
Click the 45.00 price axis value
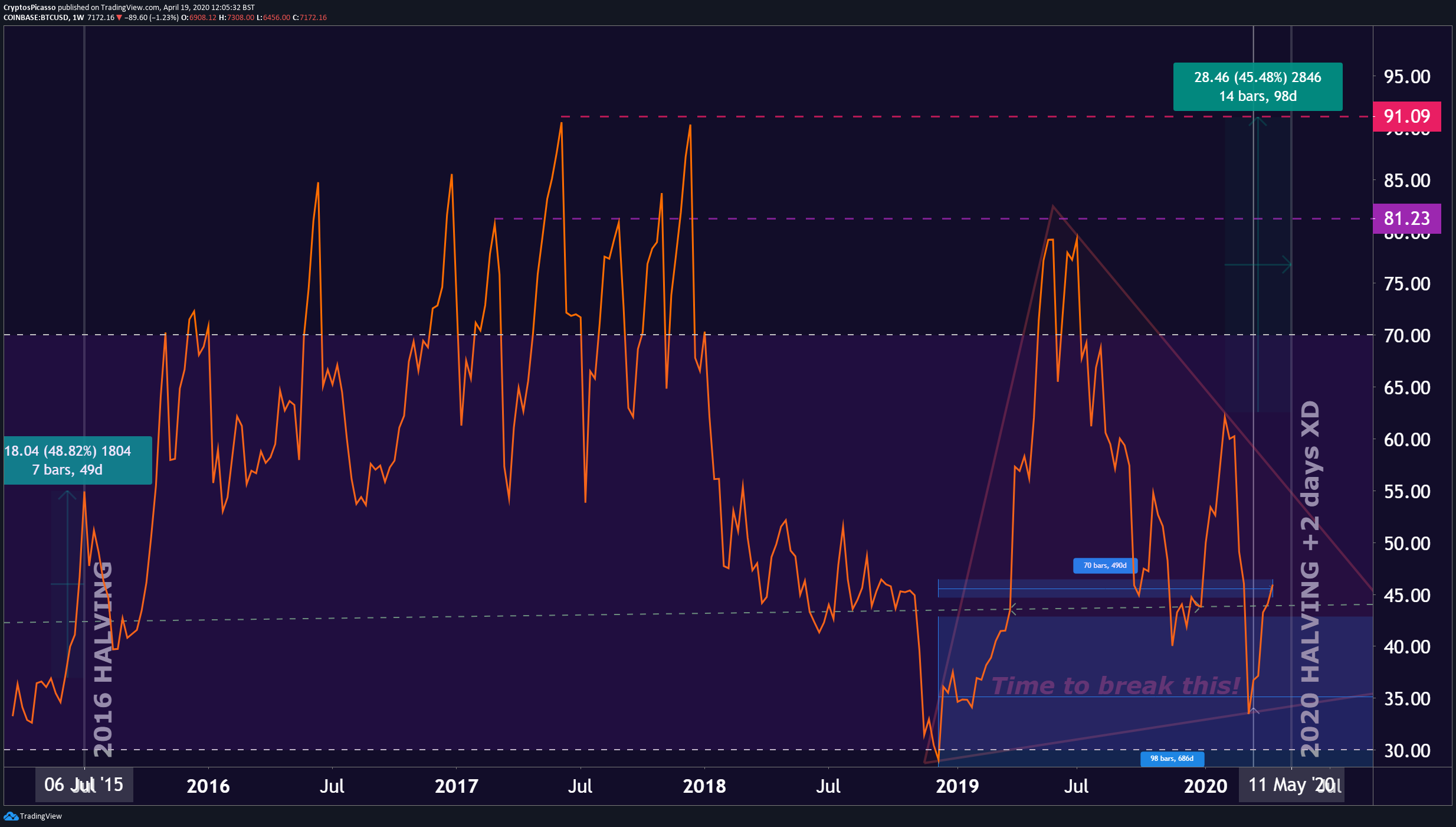point(1407,595)
